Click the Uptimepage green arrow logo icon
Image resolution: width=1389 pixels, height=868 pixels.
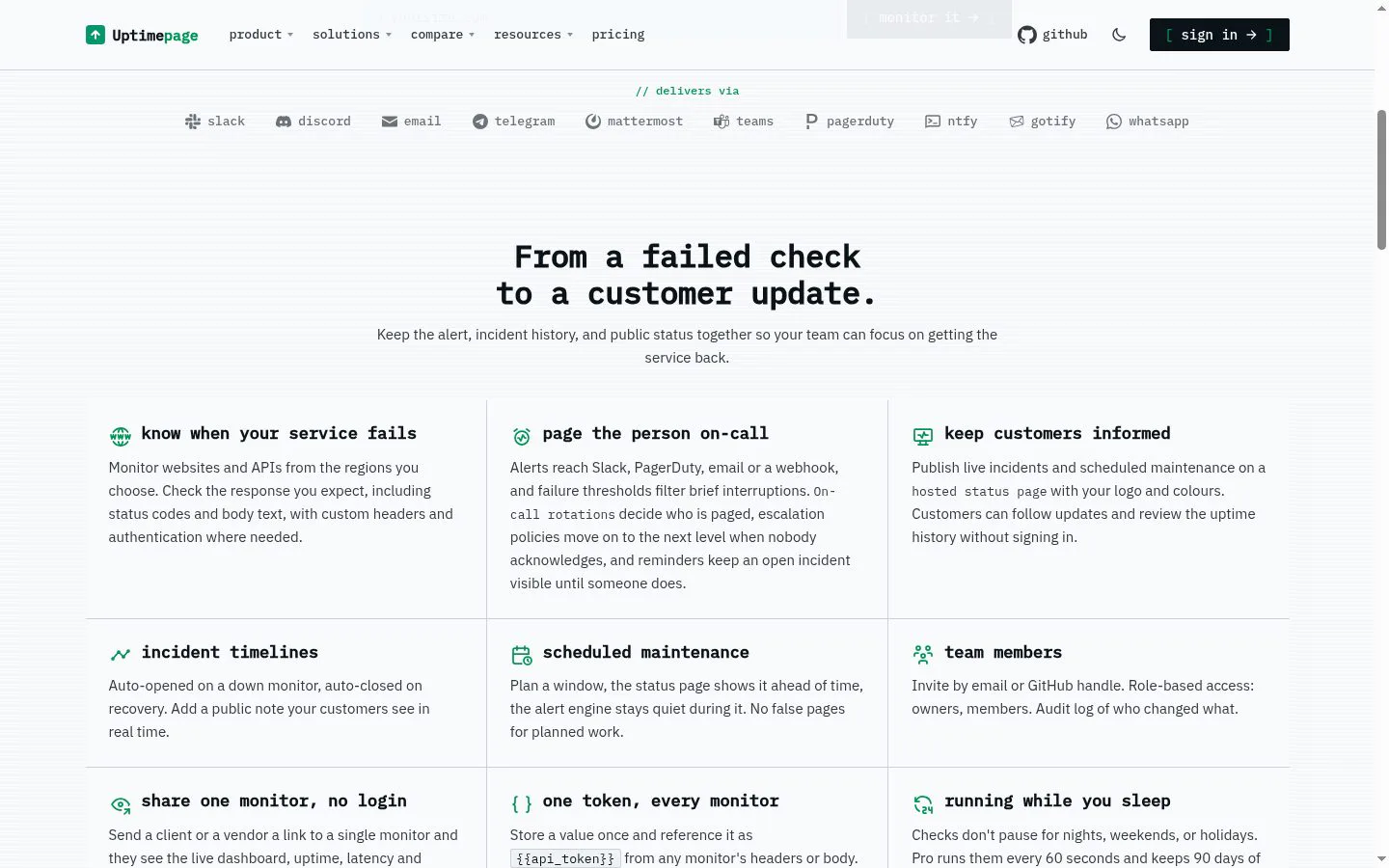(x=95, y=35)
